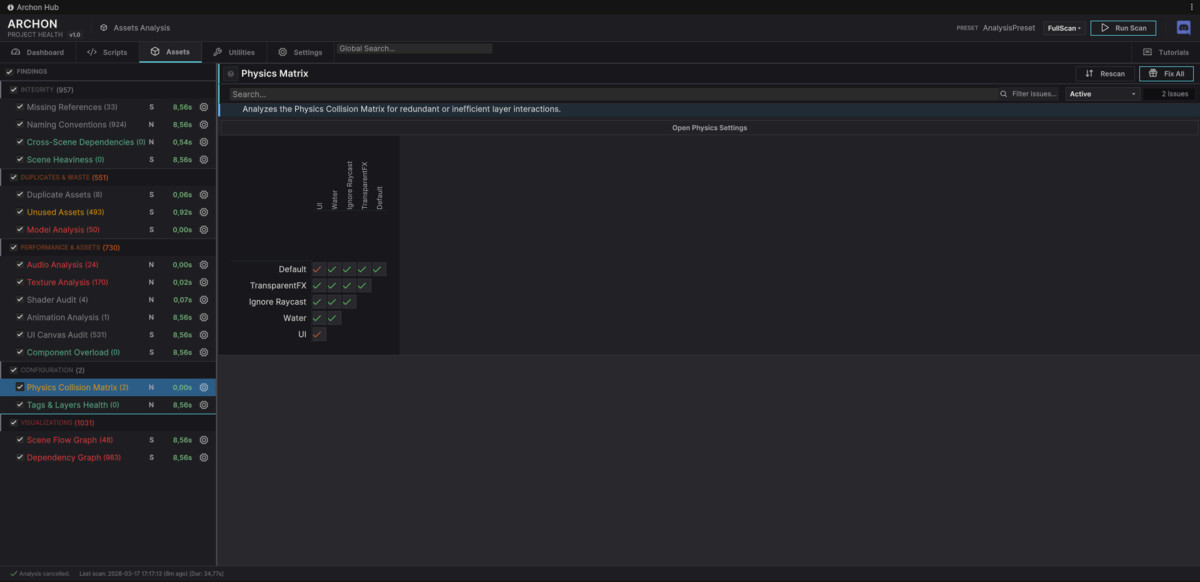
Task: Open the Tutorials tab
Action: coord(1166,52)
